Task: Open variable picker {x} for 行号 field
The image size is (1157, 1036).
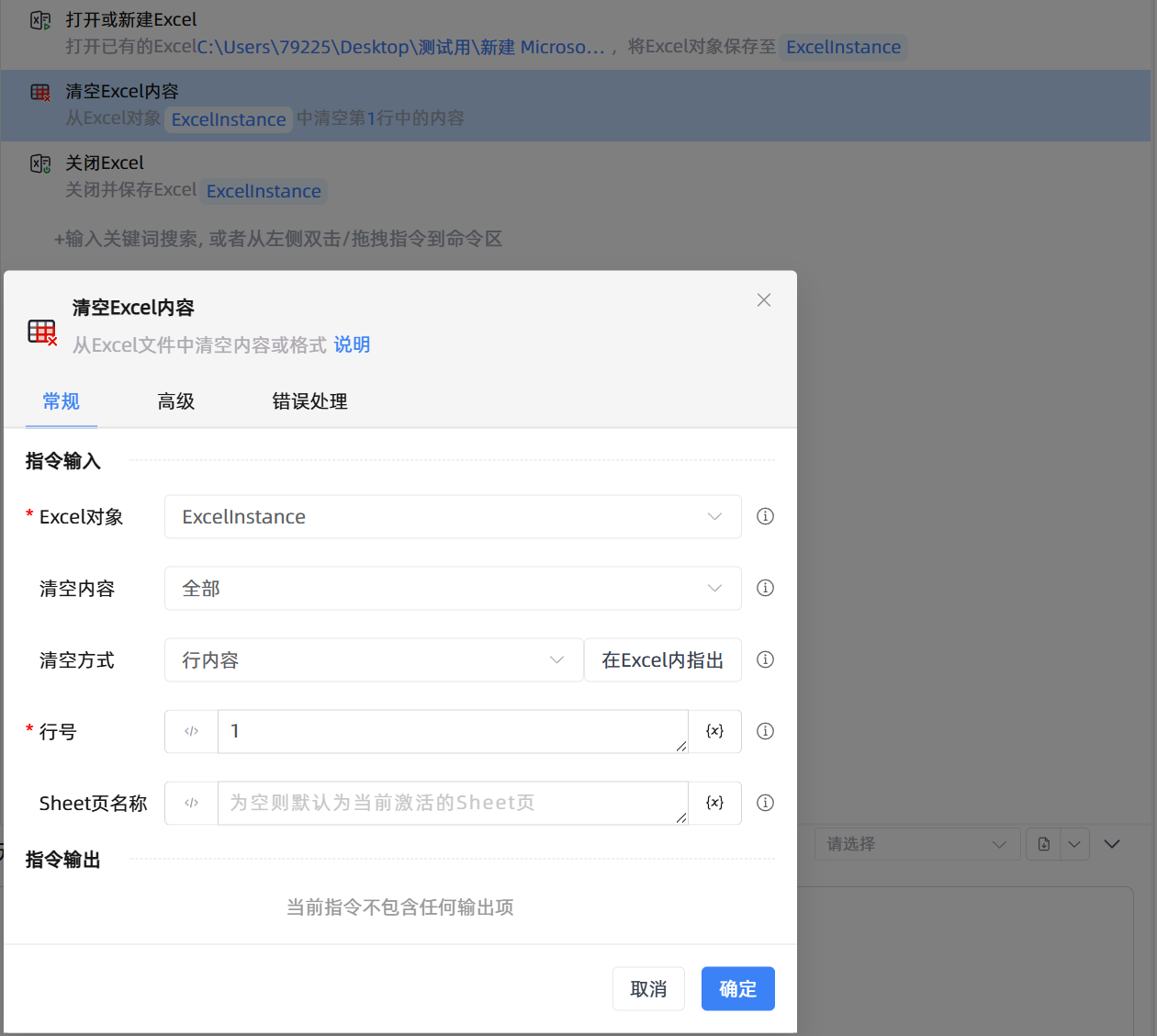Action: (x=714, y=731)
